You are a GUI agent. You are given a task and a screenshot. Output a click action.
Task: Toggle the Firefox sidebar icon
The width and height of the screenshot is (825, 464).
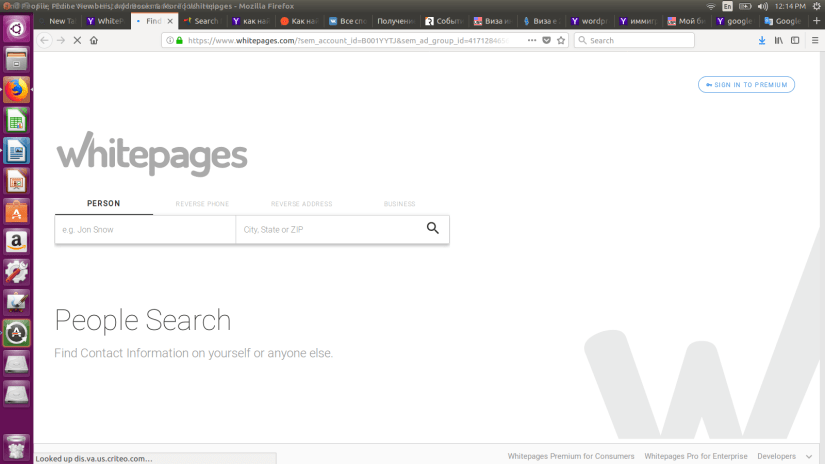[x=795, y=41]
